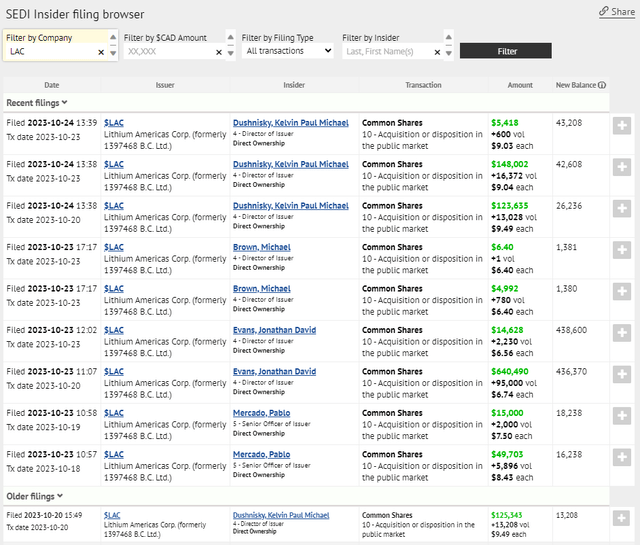Expand plus icon for $640,490 Evans filing

coord(620,374)
